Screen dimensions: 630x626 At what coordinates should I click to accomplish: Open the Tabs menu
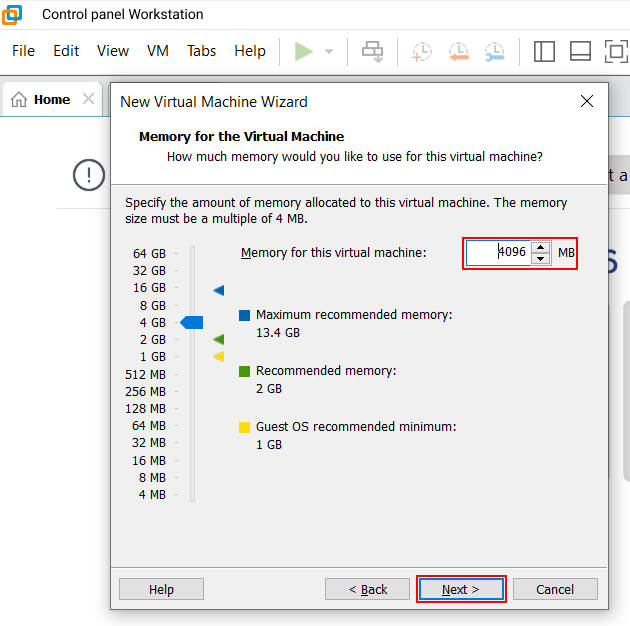pyautogui.click(x=201, y=51)
